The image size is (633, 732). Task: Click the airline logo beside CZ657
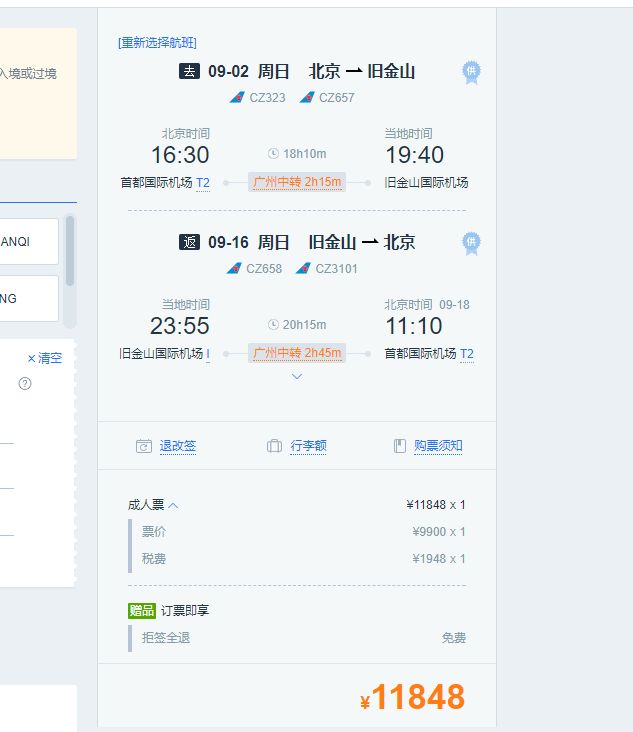[x=307, y=98]
